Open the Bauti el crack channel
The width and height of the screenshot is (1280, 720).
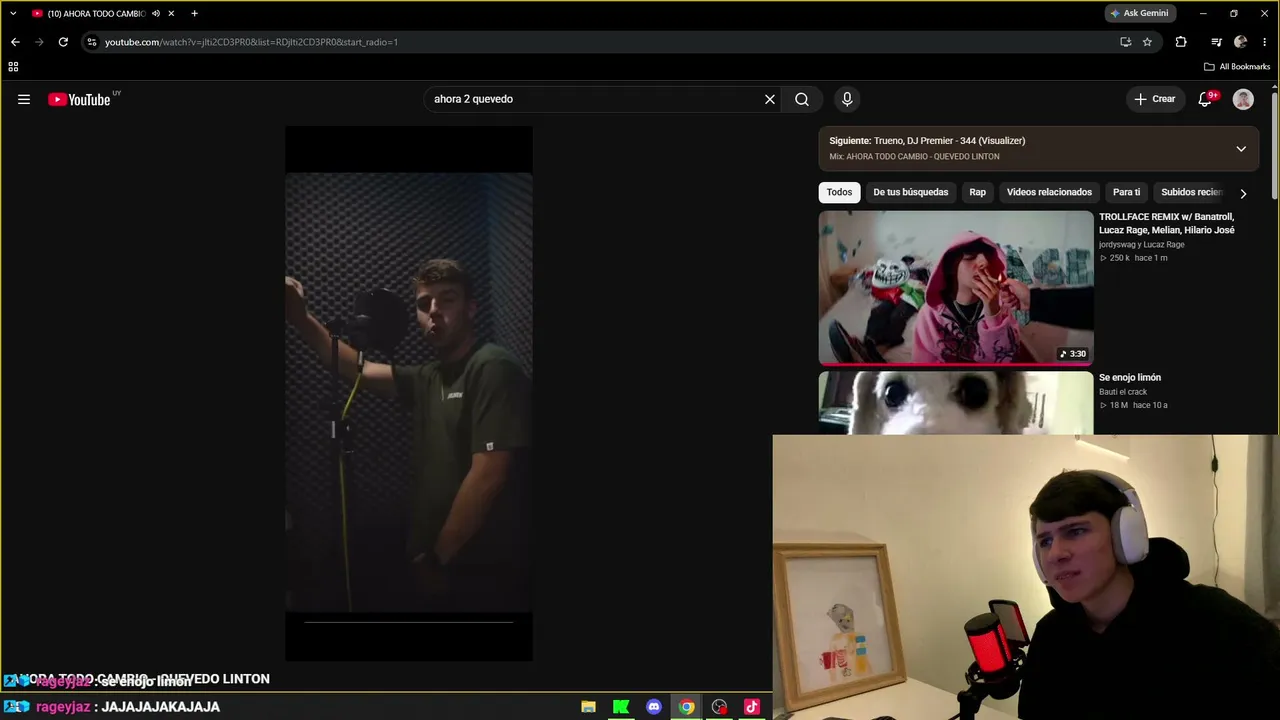(x=1123, y=392)
